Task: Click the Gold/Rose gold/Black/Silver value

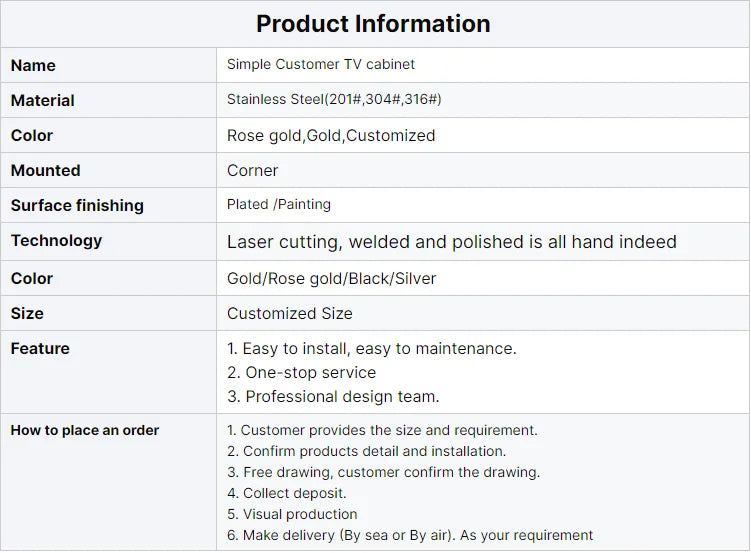Action: (331, 278)
